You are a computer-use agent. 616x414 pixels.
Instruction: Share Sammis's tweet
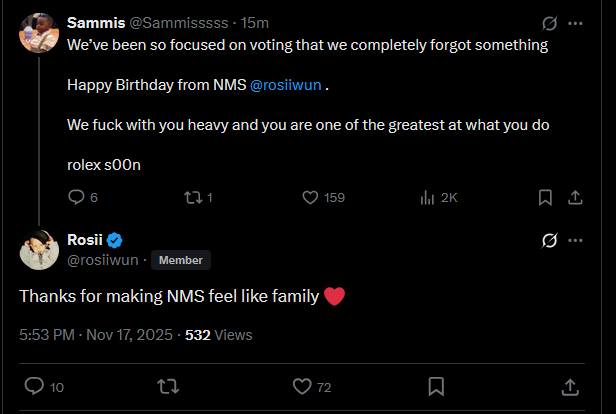(x=576, y=197)
